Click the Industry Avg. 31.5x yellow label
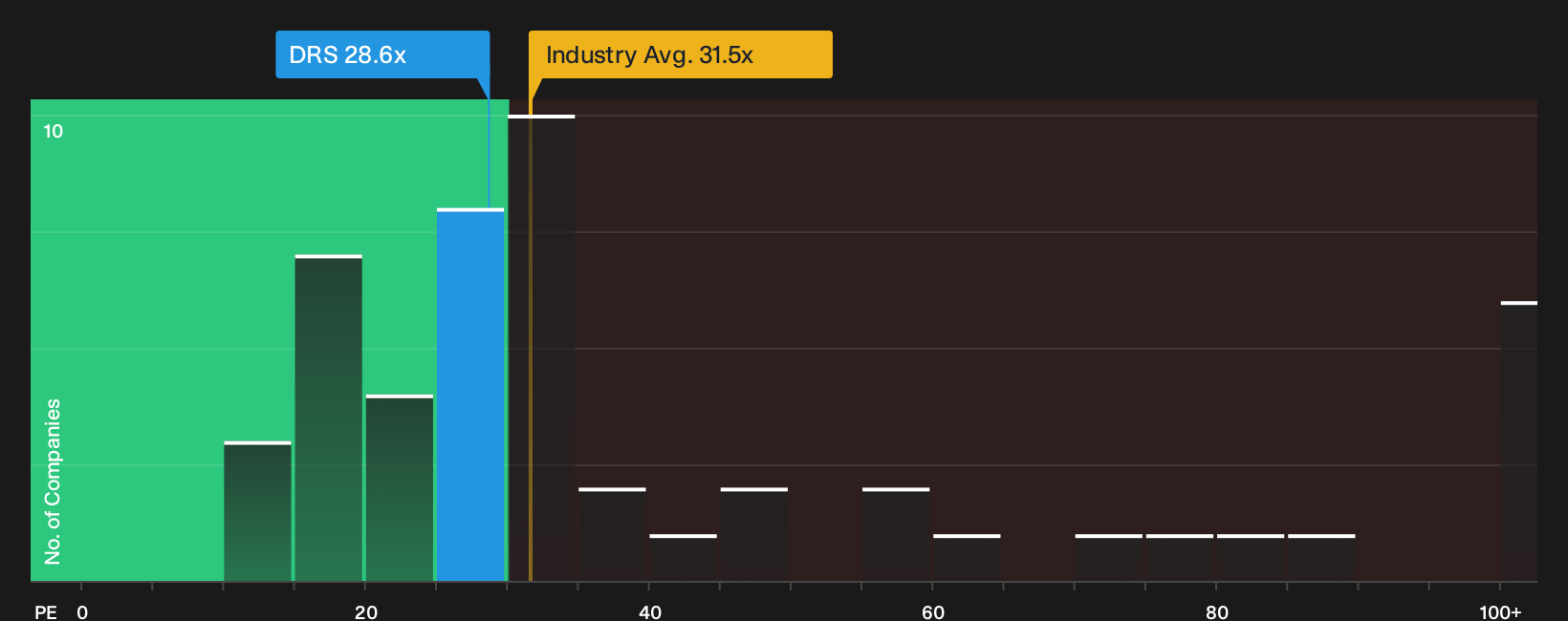 pos(680,54)
